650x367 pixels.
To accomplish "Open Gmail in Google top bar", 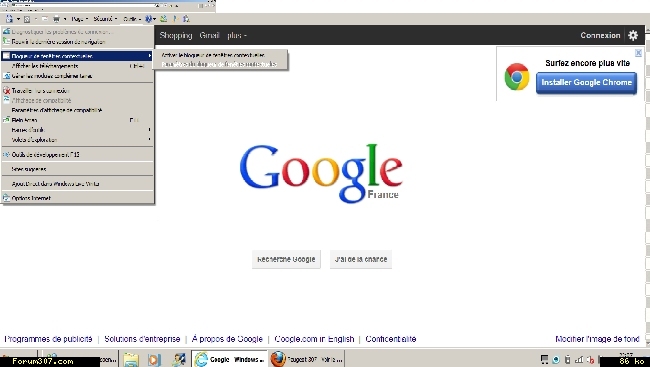I will tap(209, 36).
